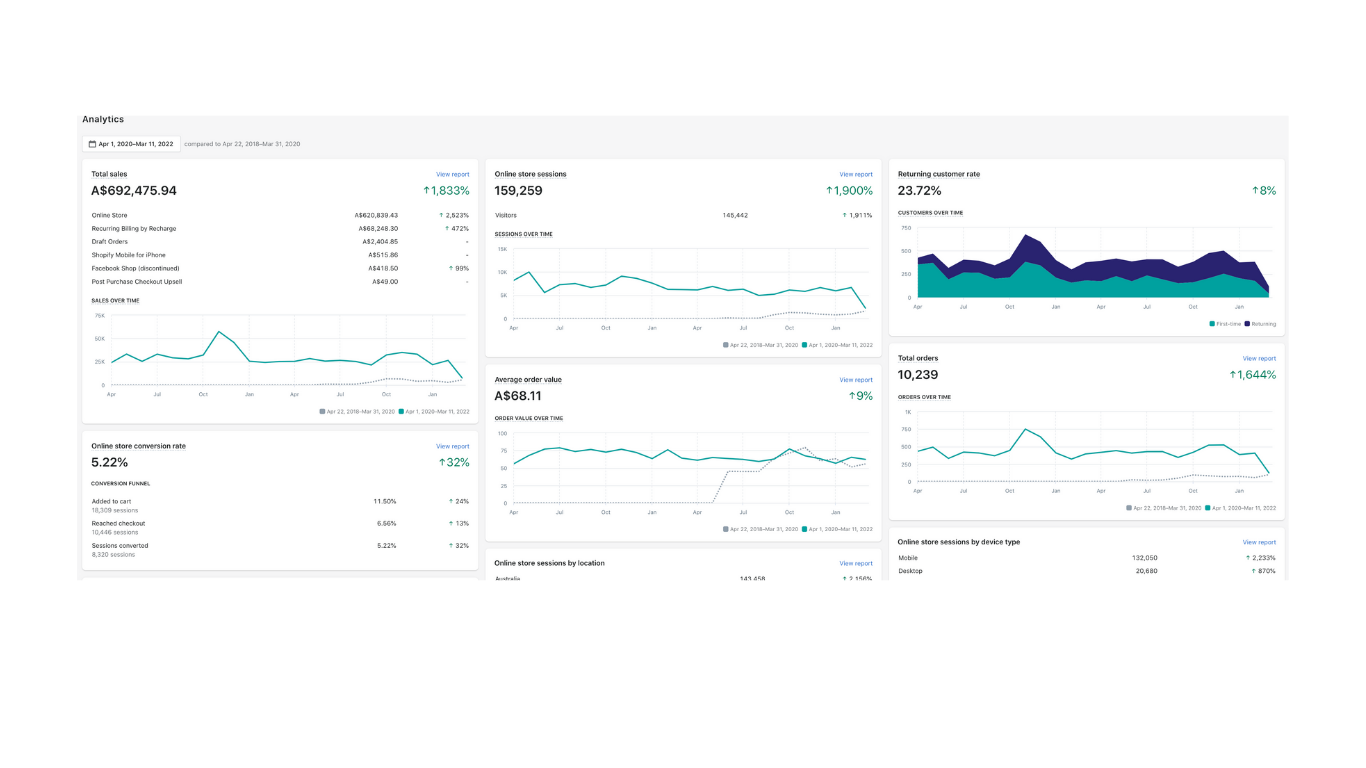Click the Returning customer rate heading
This screenshot has width=1366, height=768.
938,174
